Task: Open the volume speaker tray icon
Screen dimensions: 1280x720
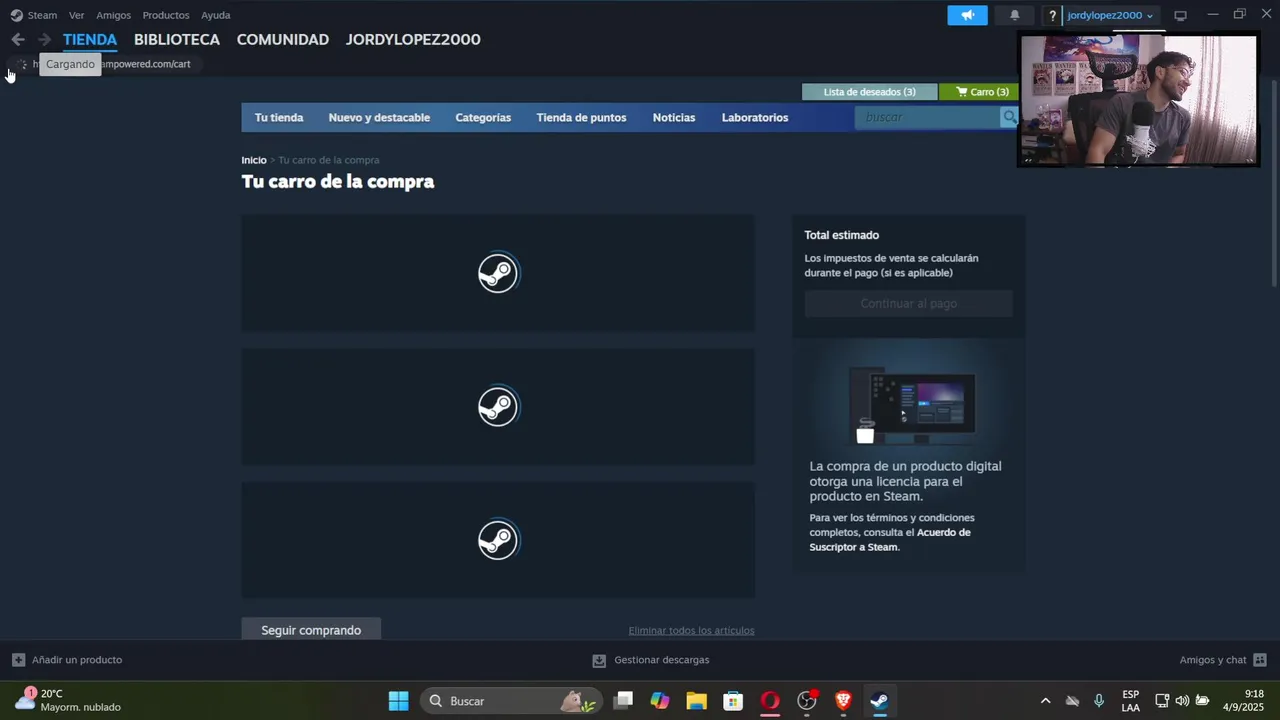Action: pyautogui.click(x=1182, y=701)
